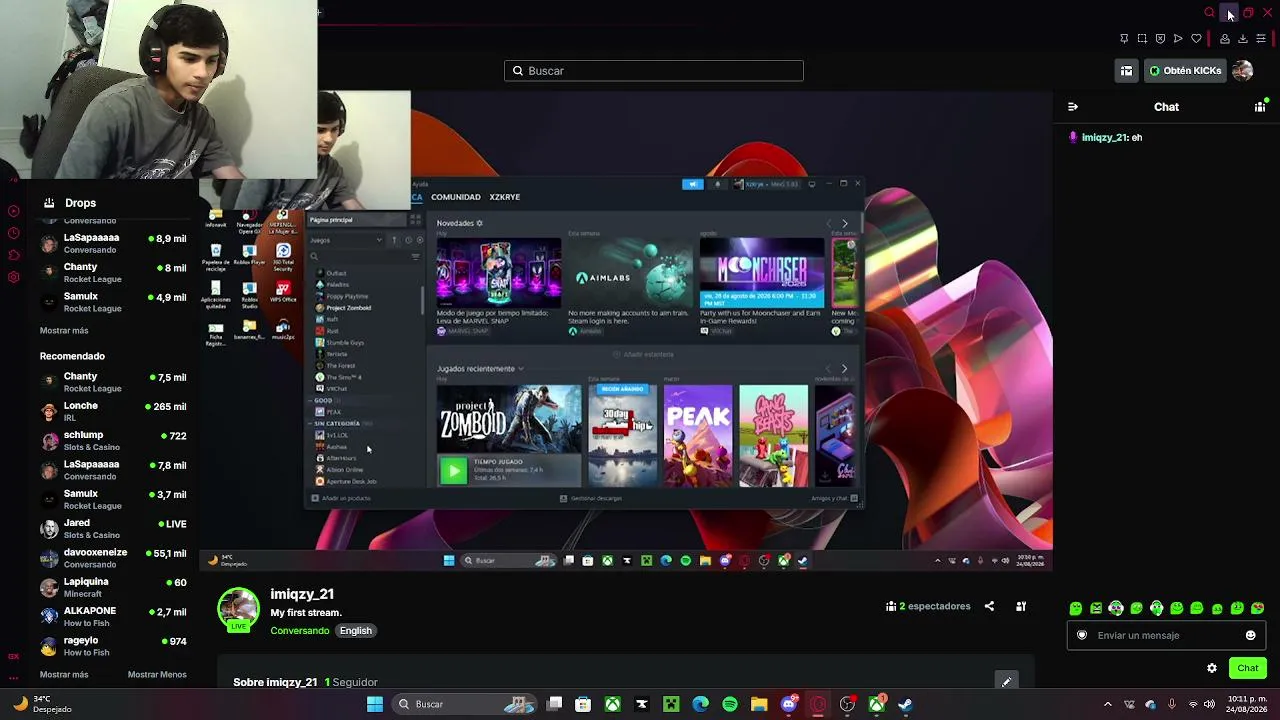Image resolution: width=1280 pixels, height=720 pixels.
Task: Play Project Zomboid with green play button
Action: pyautogui.click(x=453, y=471)
